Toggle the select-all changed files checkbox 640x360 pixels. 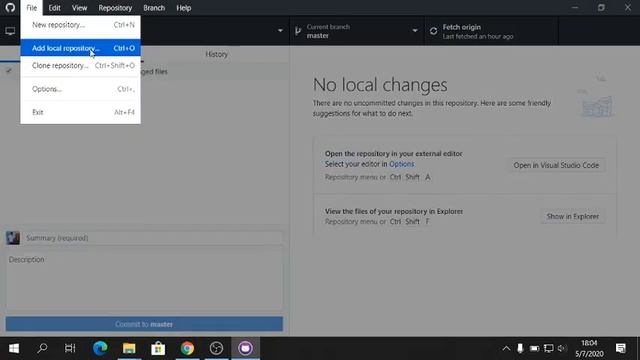(9, 71)
